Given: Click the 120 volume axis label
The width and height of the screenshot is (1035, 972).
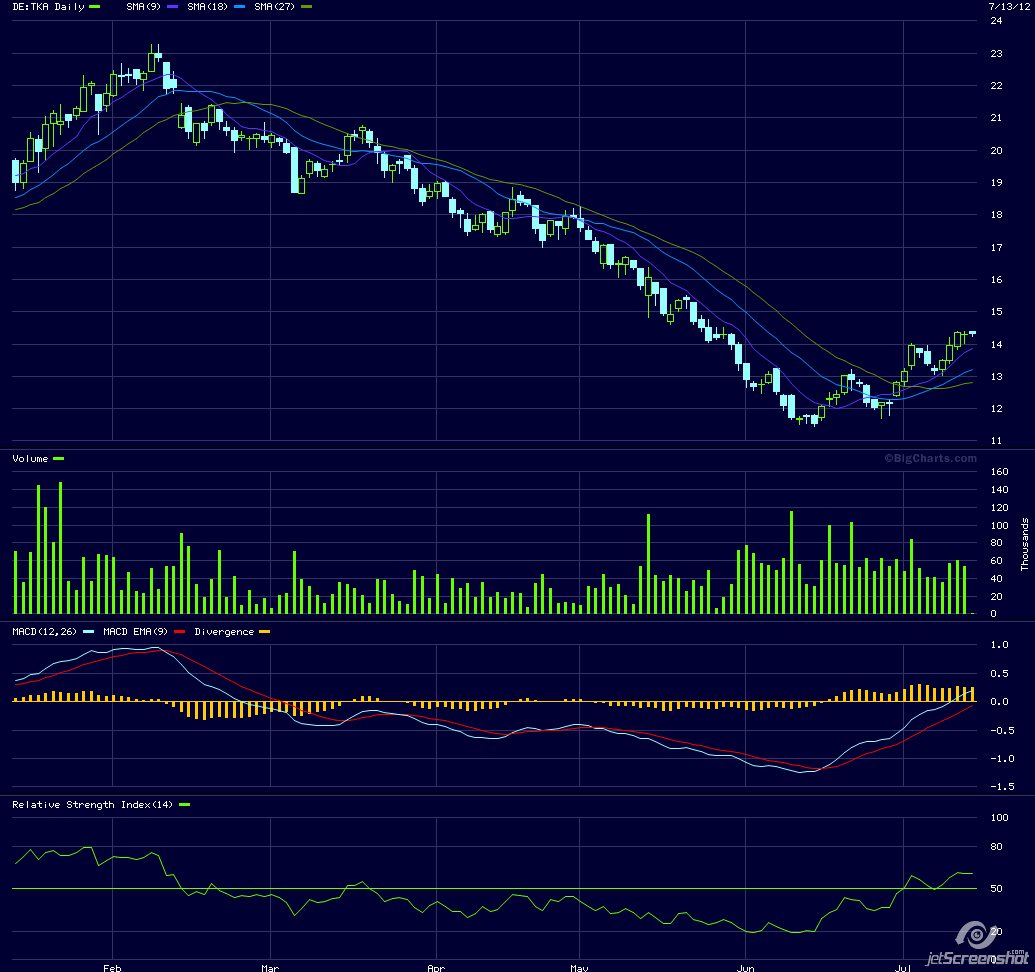Looking at the screenshot, I should pos(999,507).
